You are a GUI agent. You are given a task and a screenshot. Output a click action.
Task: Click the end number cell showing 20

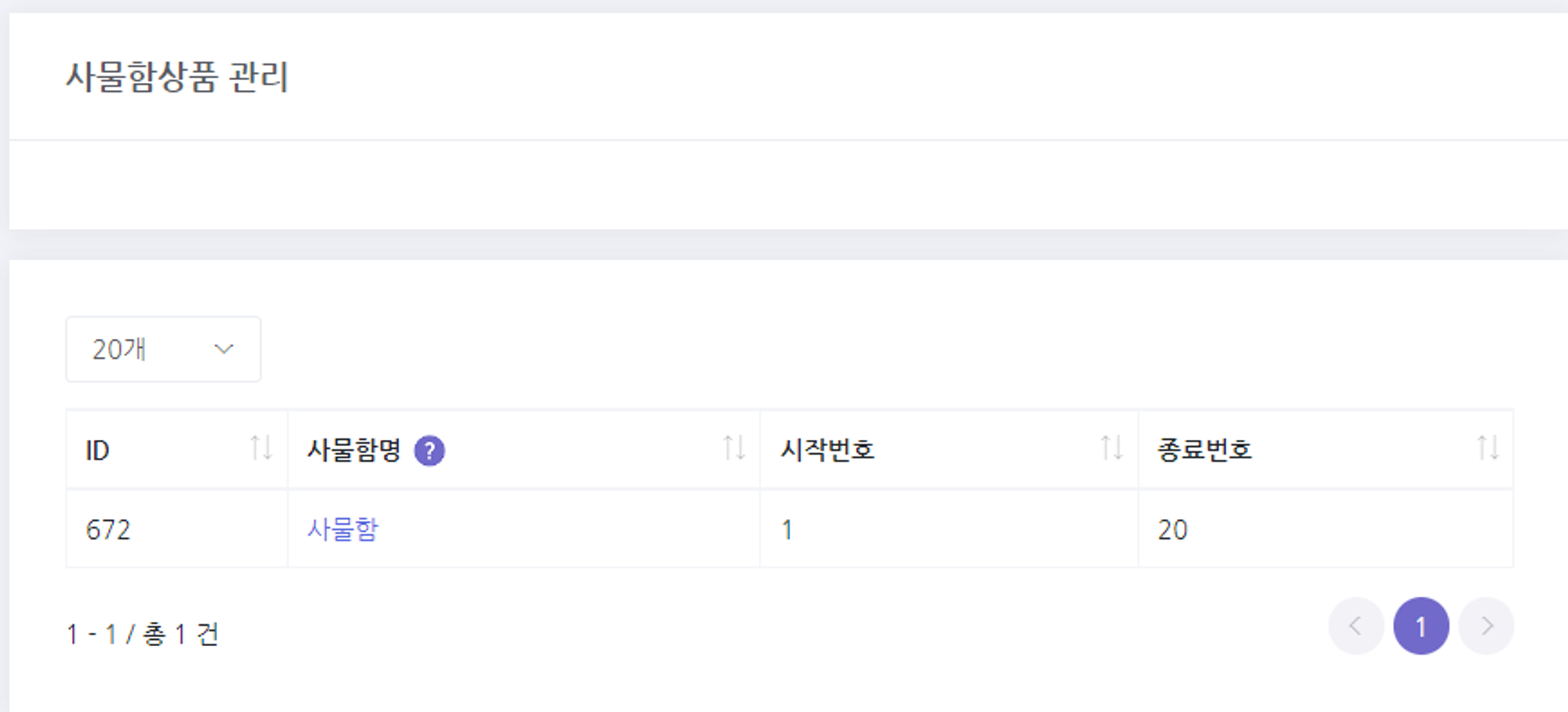1173,530
